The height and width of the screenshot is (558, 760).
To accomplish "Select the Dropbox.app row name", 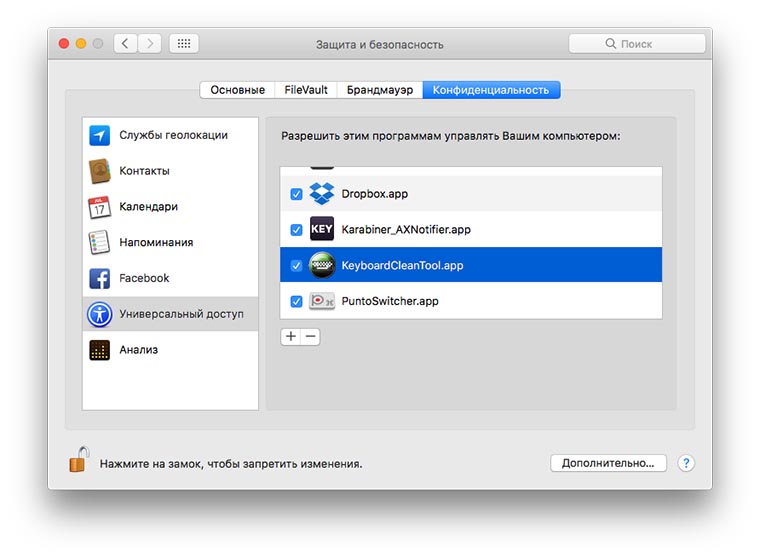I will (375, 194).
